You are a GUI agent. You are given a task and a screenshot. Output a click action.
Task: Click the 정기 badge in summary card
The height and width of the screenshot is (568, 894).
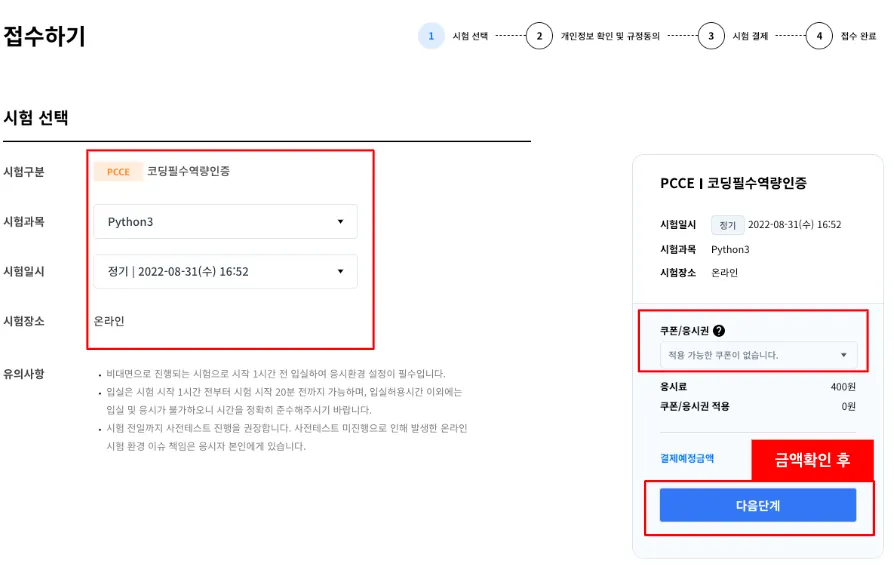[727, 225]
